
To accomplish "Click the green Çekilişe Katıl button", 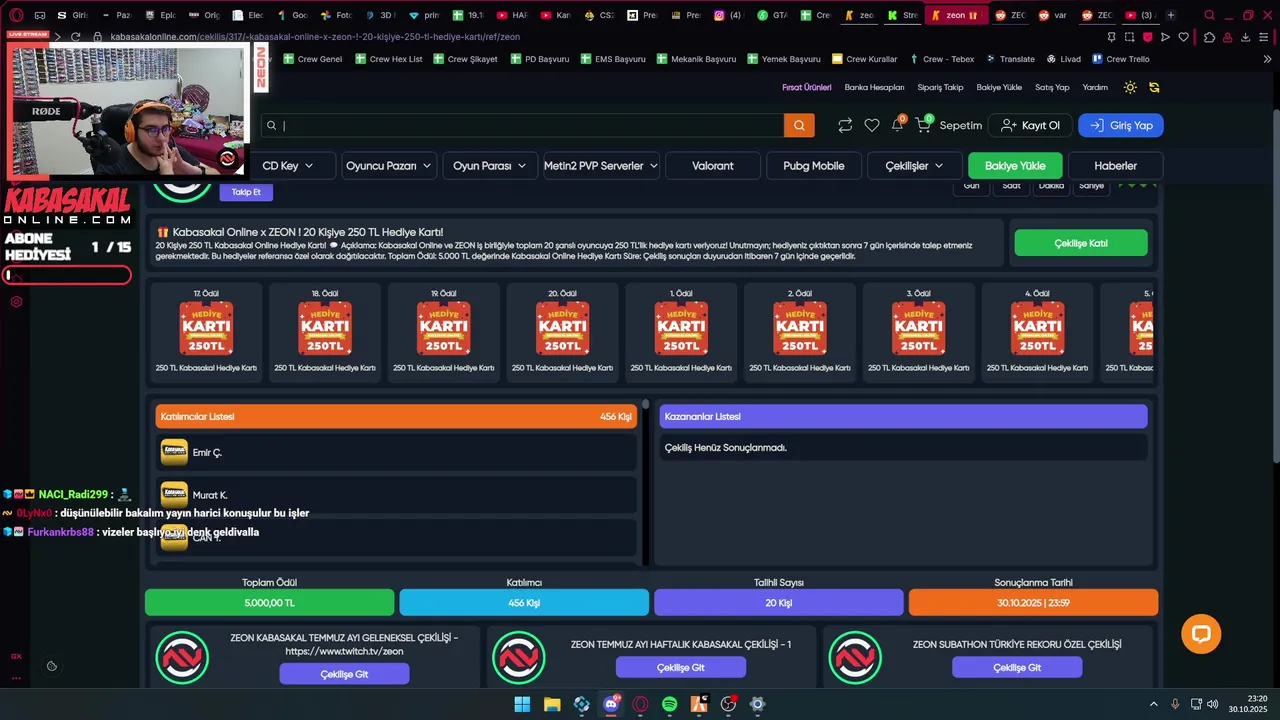I will [1081, 243].
